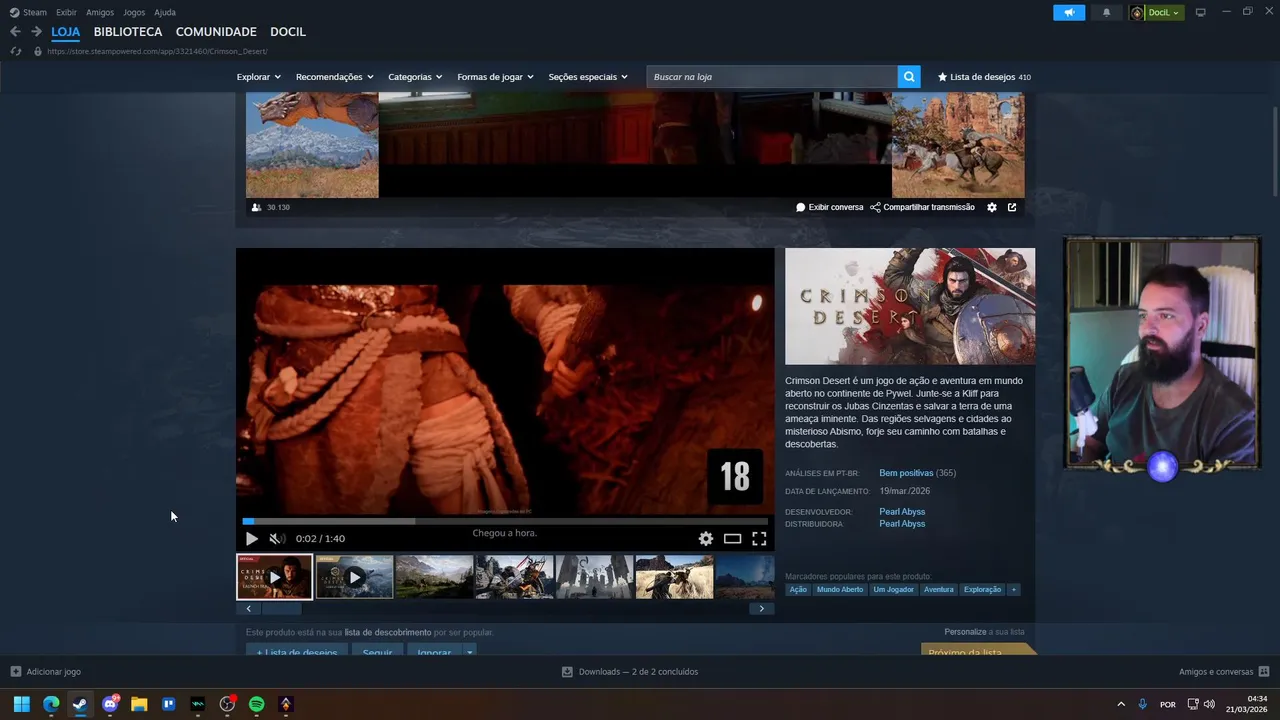Open the LOJA tab
The height and width of the screenshot is (720, 1280).
[66, 32]
